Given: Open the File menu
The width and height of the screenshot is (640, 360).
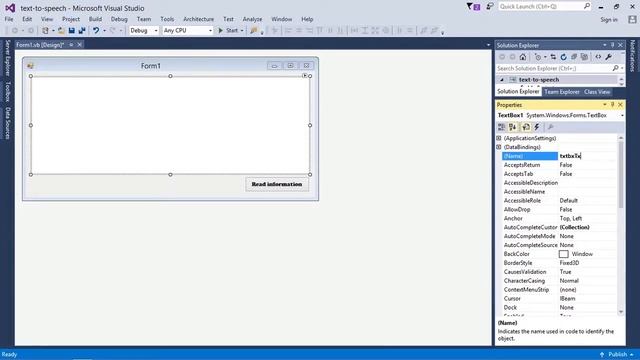Looking at the screenshot, I should (9, 19).
